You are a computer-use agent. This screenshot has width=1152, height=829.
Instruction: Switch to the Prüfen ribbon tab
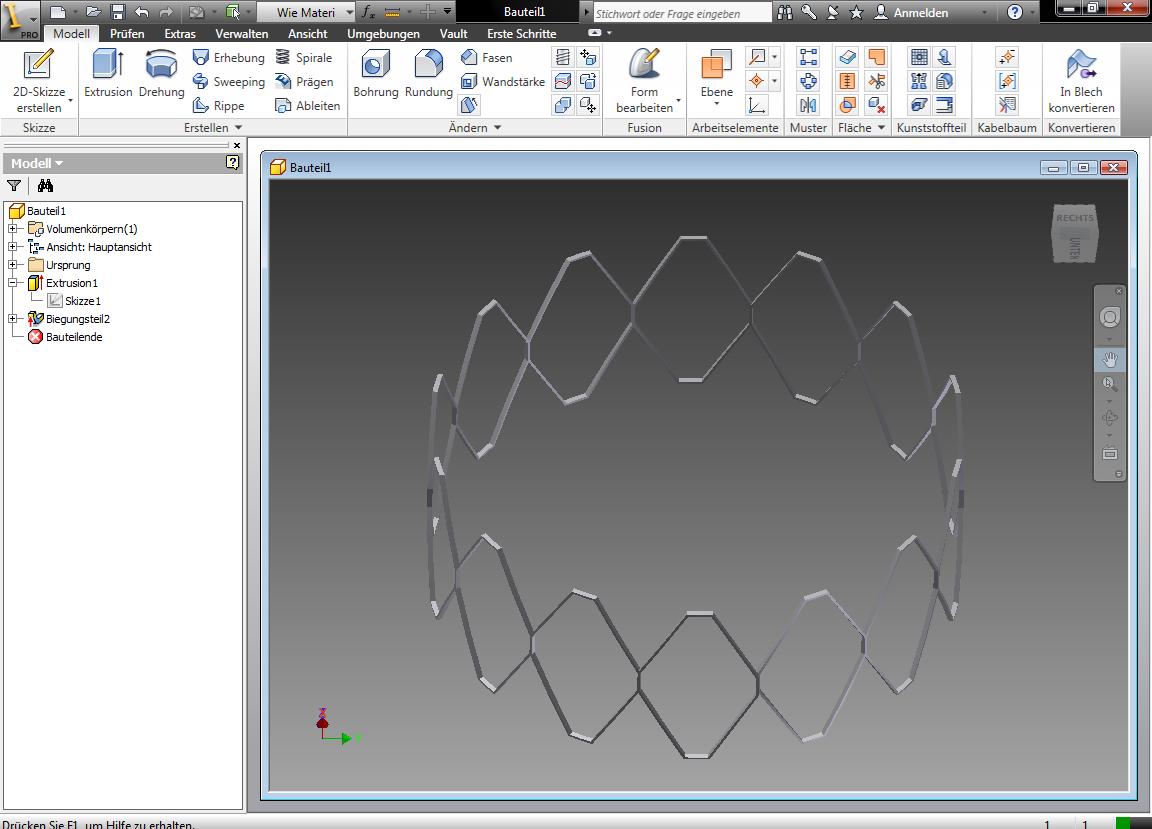[127, 33]
